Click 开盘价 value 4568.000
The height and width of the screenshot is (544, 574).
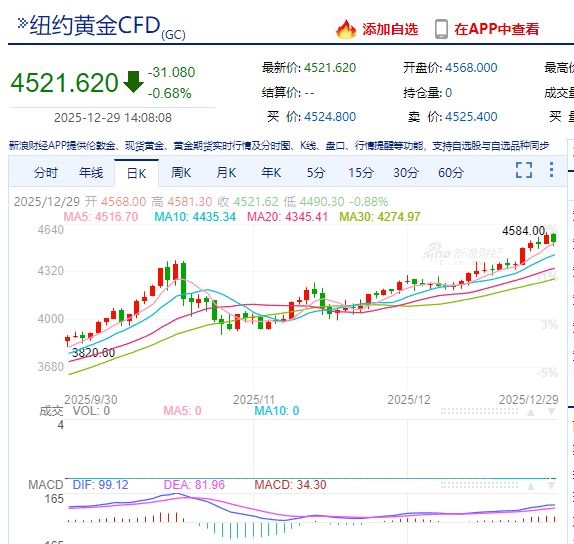pyautogui.click(x=471, y=68)
